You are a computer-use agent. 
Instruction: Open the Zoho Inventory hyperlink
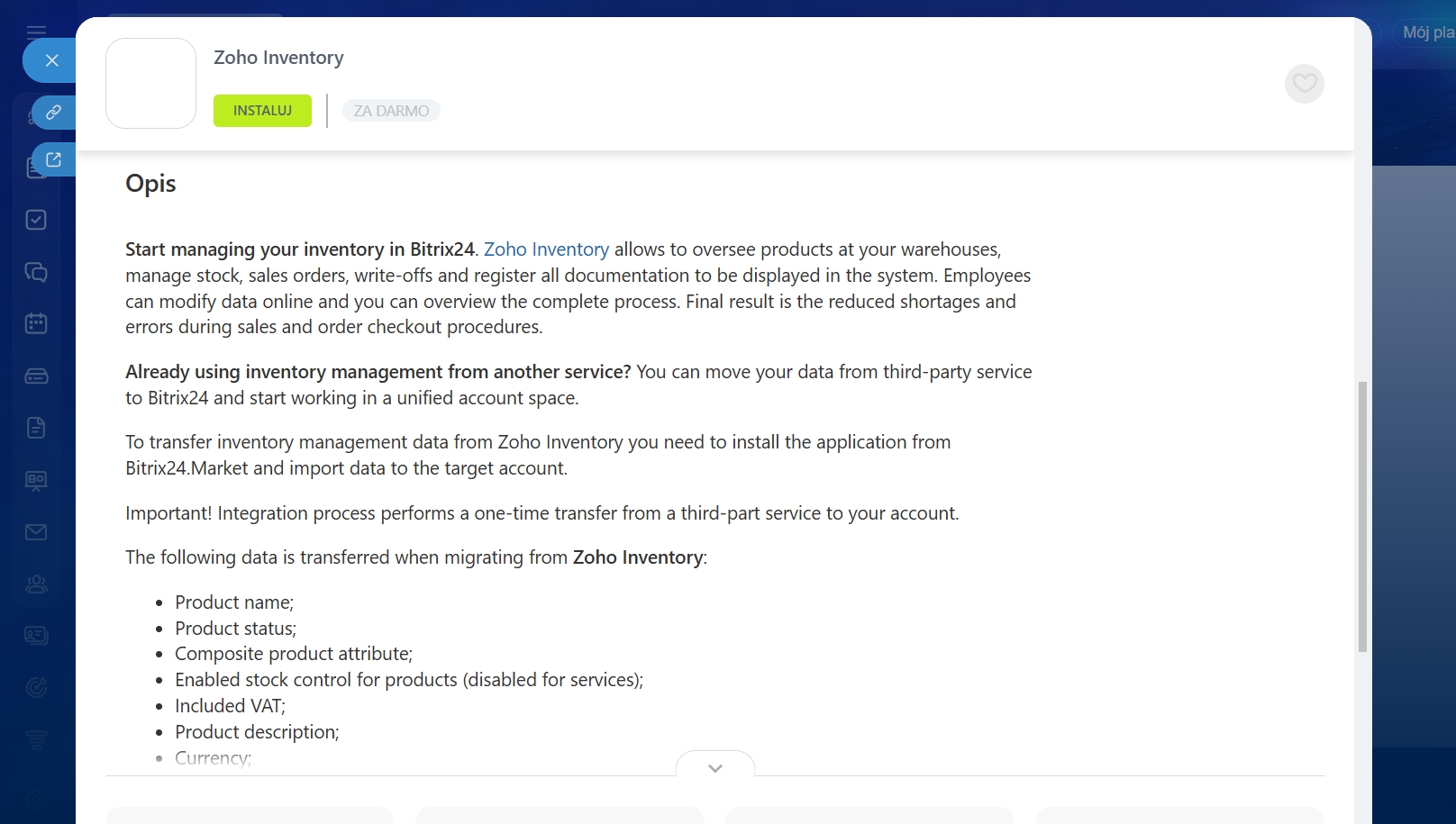click(546, 249)
